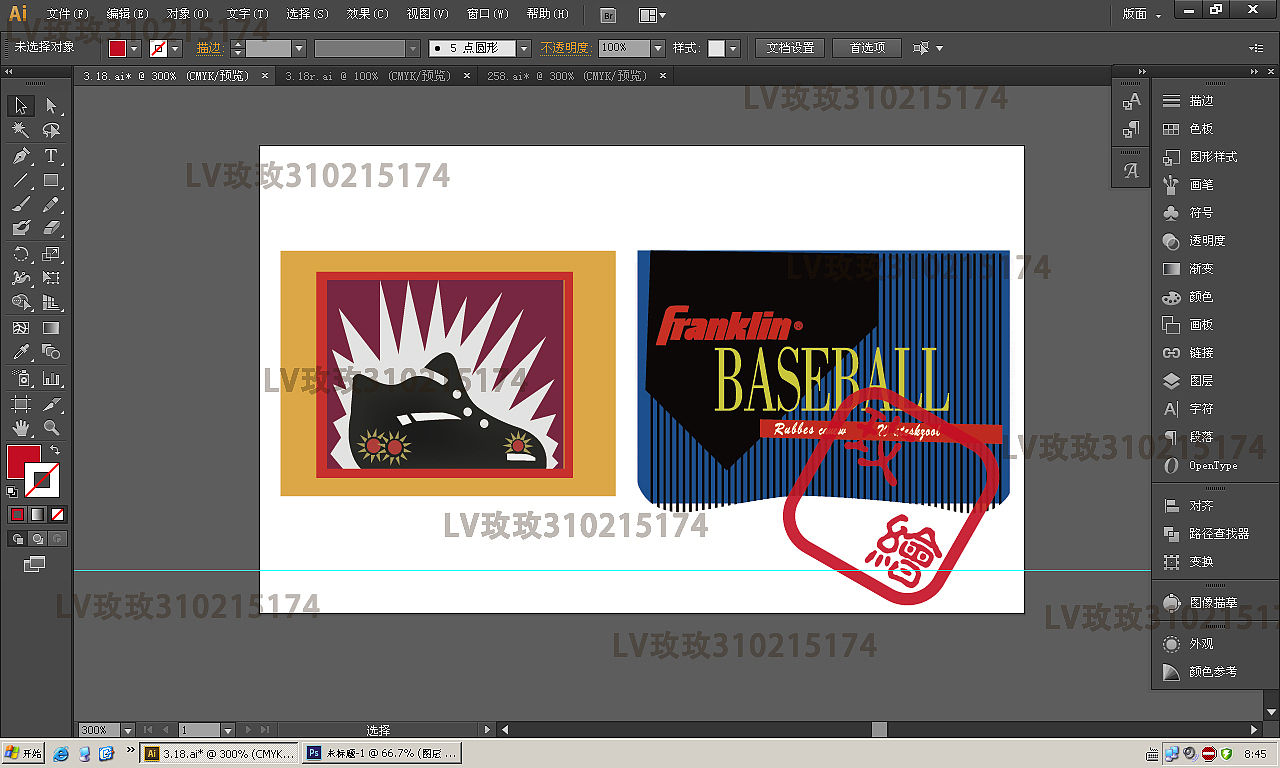Select the Hand tool
The height and width of the screenshot is (768, 1280).
tap(21, 428)
